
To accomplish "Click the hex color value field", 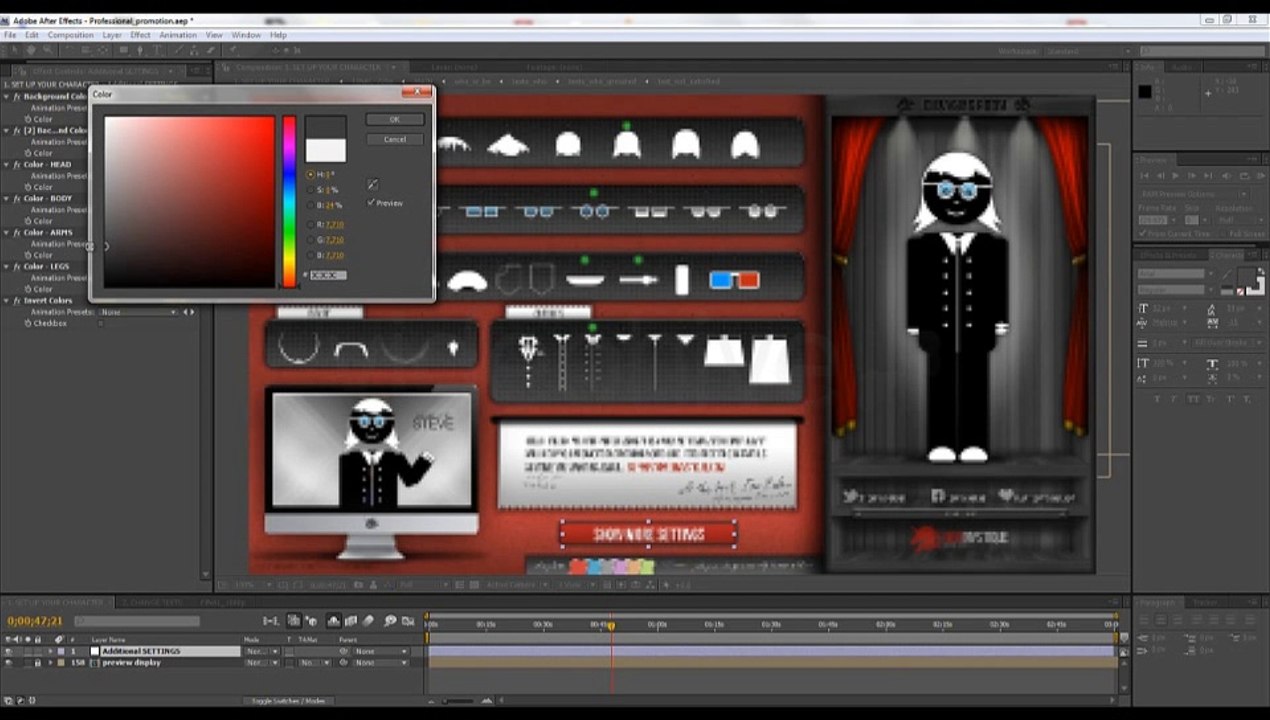I will click(328, 275).
